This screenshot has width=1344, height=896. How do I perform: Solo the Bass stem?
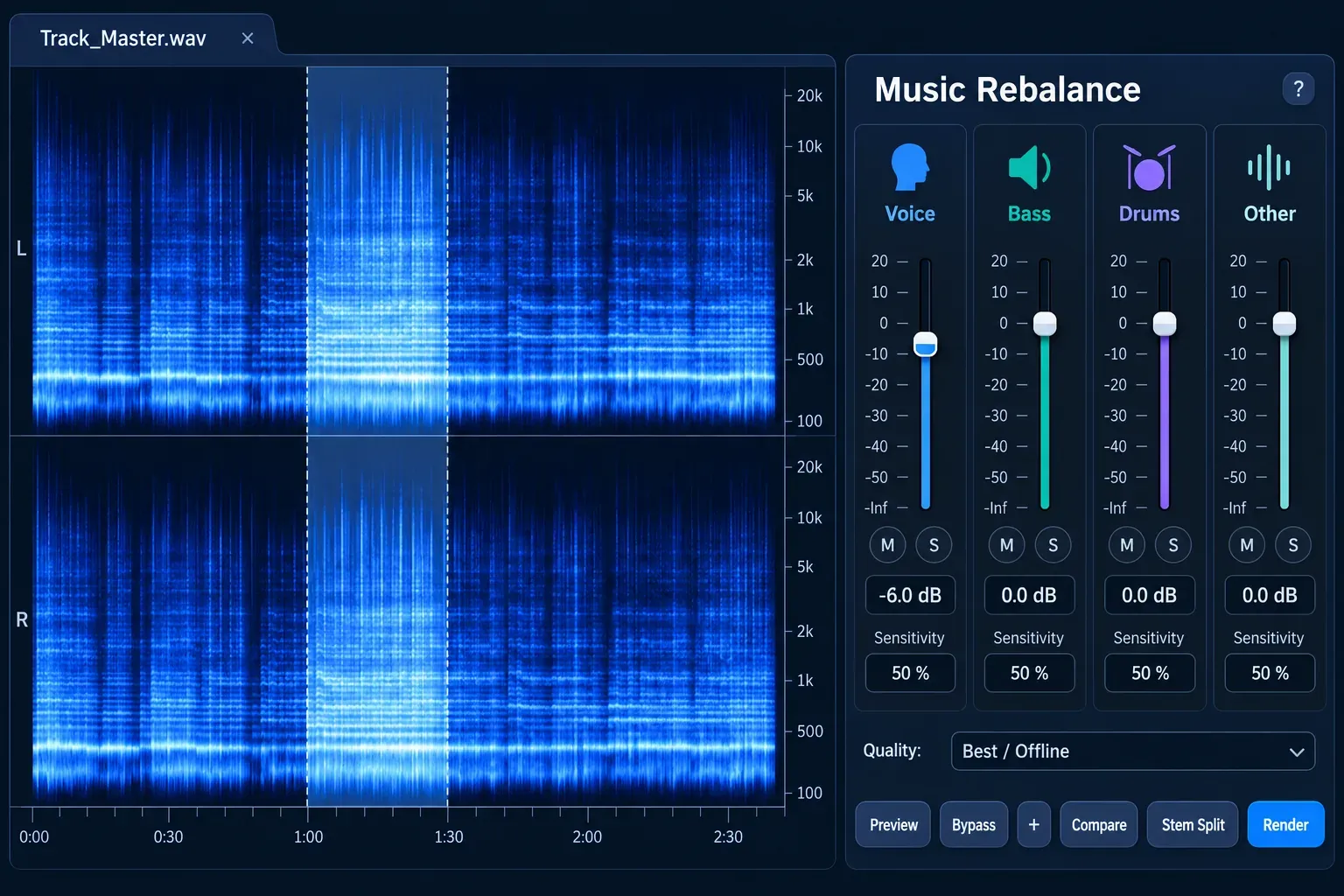[1053, 545]
